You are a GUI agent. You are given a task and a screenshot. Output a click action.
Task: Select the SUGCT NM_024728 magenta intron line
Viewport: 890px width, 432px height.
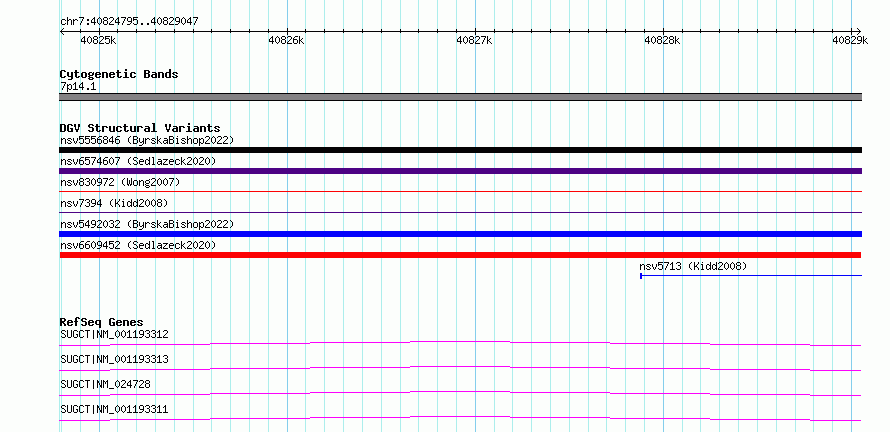[x=460, y=393]
